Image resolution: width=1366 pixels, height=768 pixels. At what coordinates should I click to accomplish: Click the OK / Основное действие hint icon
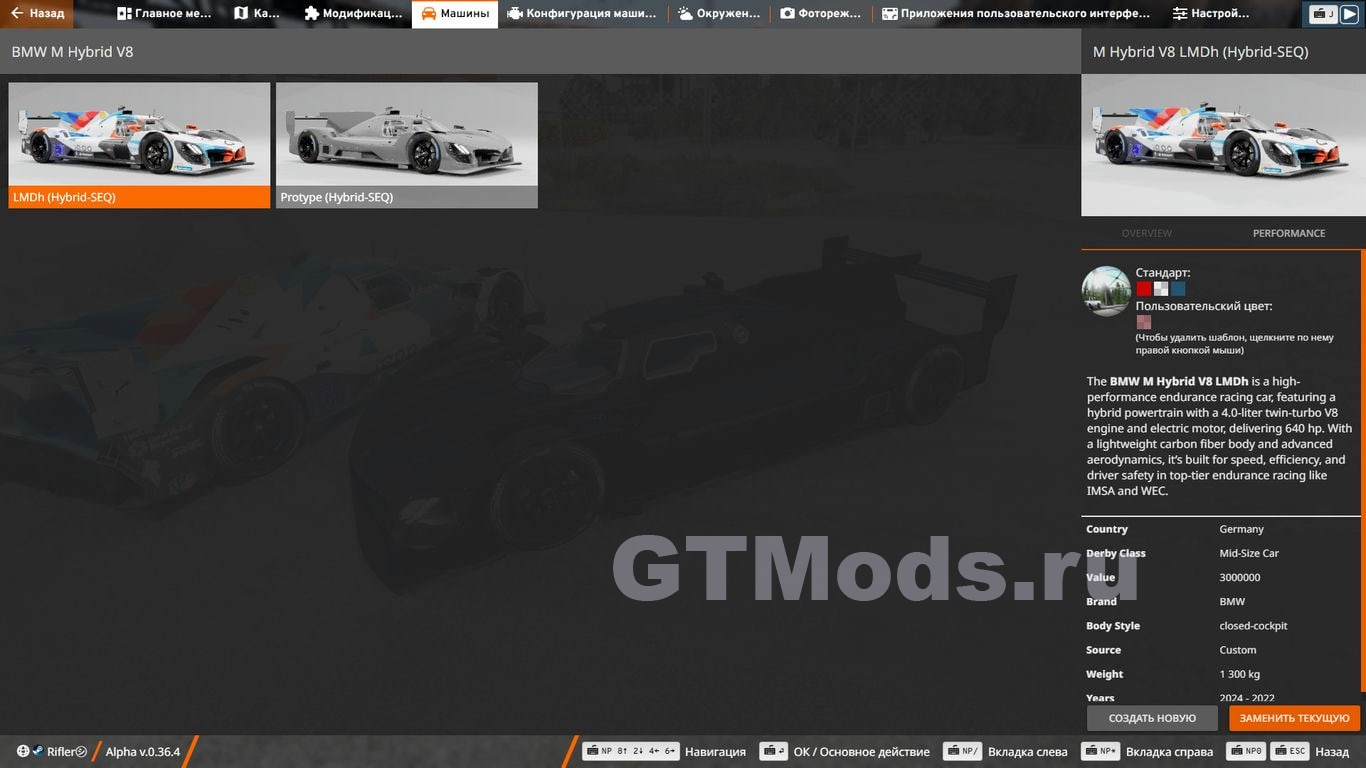773,751
